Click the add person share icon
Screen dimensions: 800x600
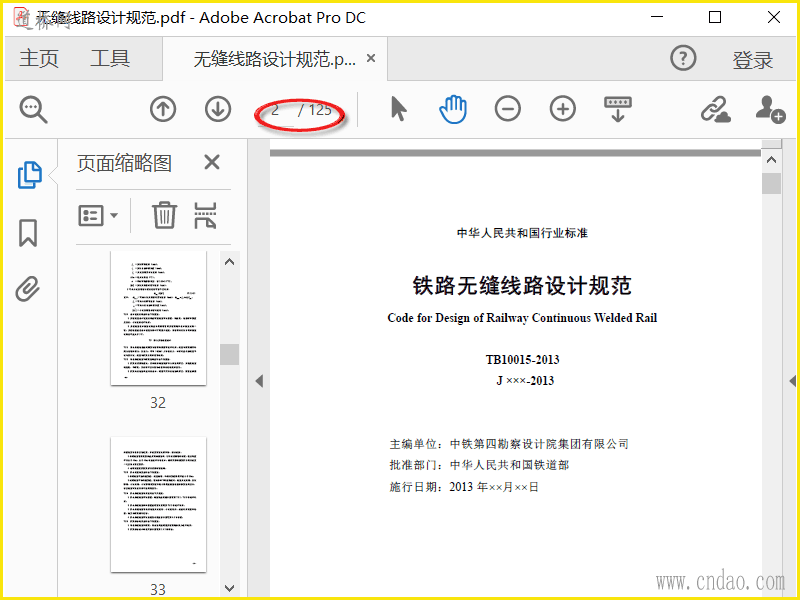click(770, 109)
